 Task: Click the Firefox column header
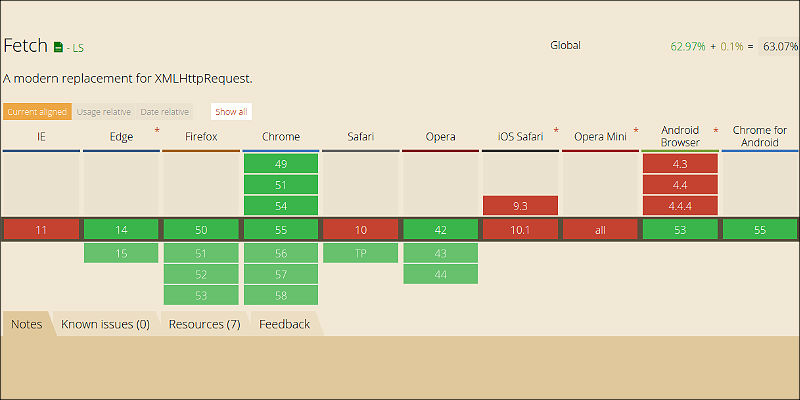pos(201,137)
